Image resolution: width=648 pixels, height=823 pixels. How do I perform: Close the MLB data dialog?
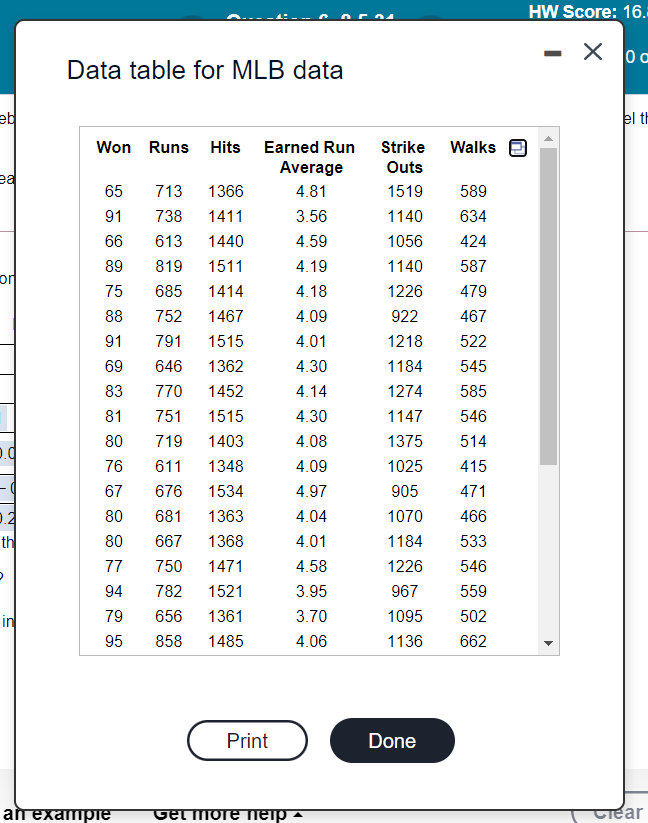593,51
